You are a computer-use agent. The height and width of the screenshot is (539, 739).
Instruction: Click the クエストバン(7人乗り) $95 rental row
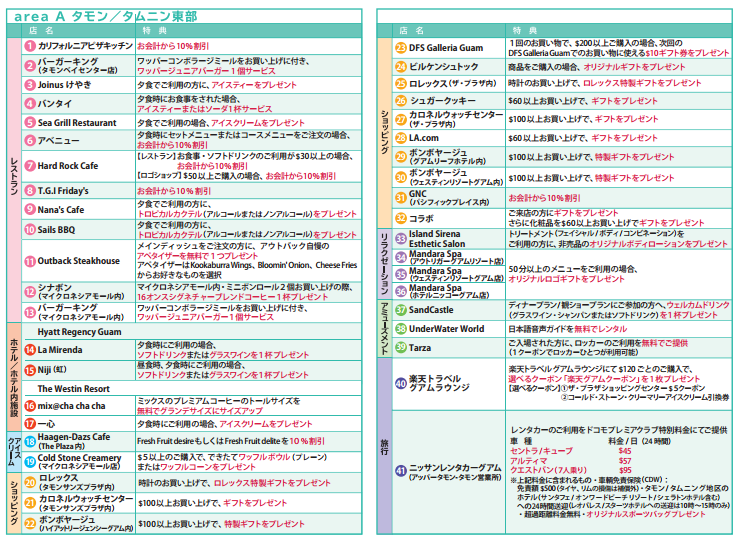571,470
